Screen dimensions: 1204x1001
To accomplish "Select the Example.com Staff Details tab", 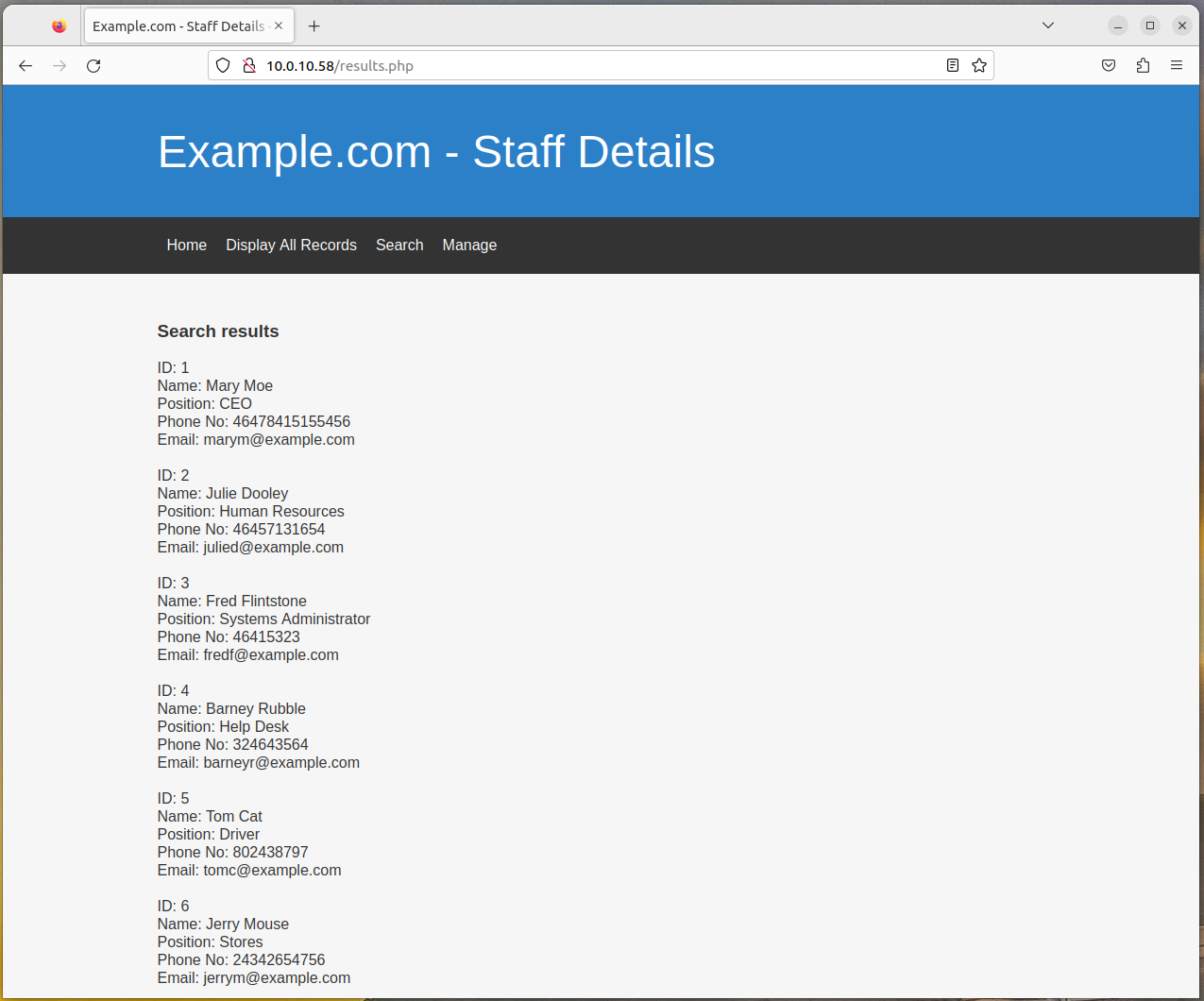I will pyautogui.click(x=178, y=26).
